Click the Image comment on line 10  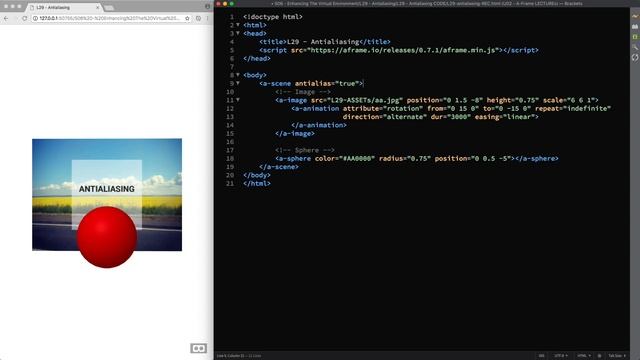click(302, 92)
